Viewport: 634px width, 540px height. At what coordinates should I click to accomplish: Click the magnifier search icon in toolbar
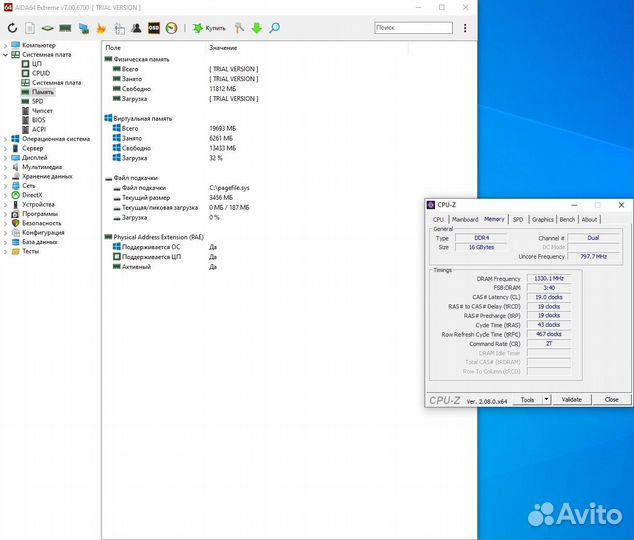click(x=275, y=28)
